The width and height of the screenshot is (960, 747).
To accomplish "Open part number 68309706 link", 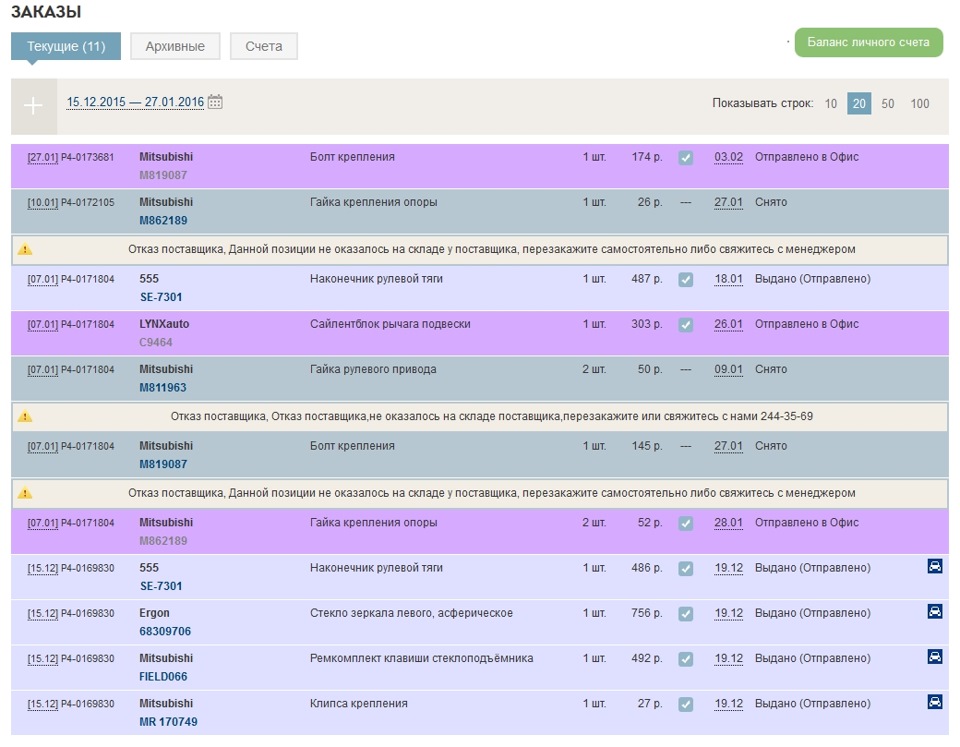I will click(165, 631).
